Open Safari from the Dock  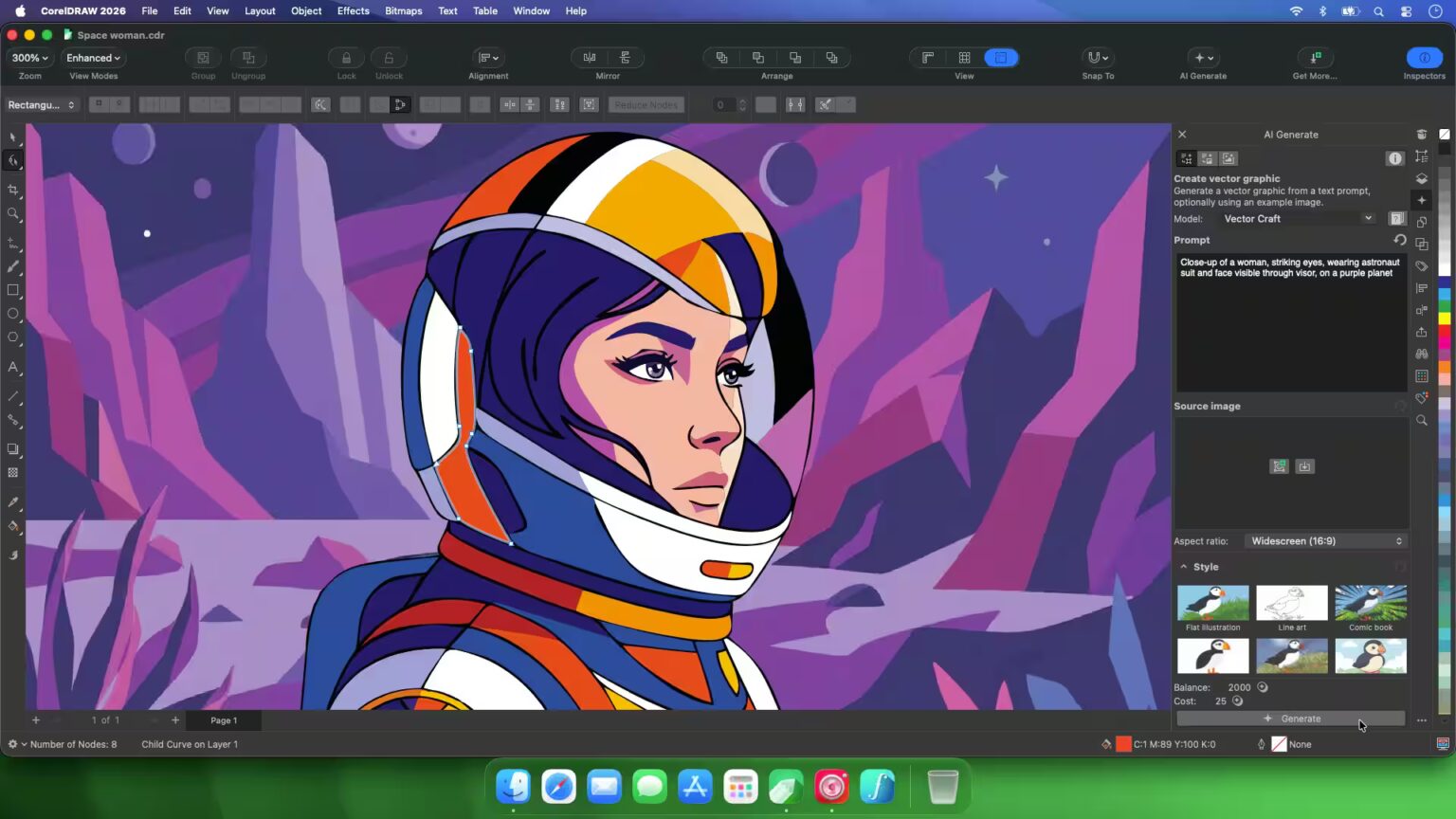(x=558, y=787)
